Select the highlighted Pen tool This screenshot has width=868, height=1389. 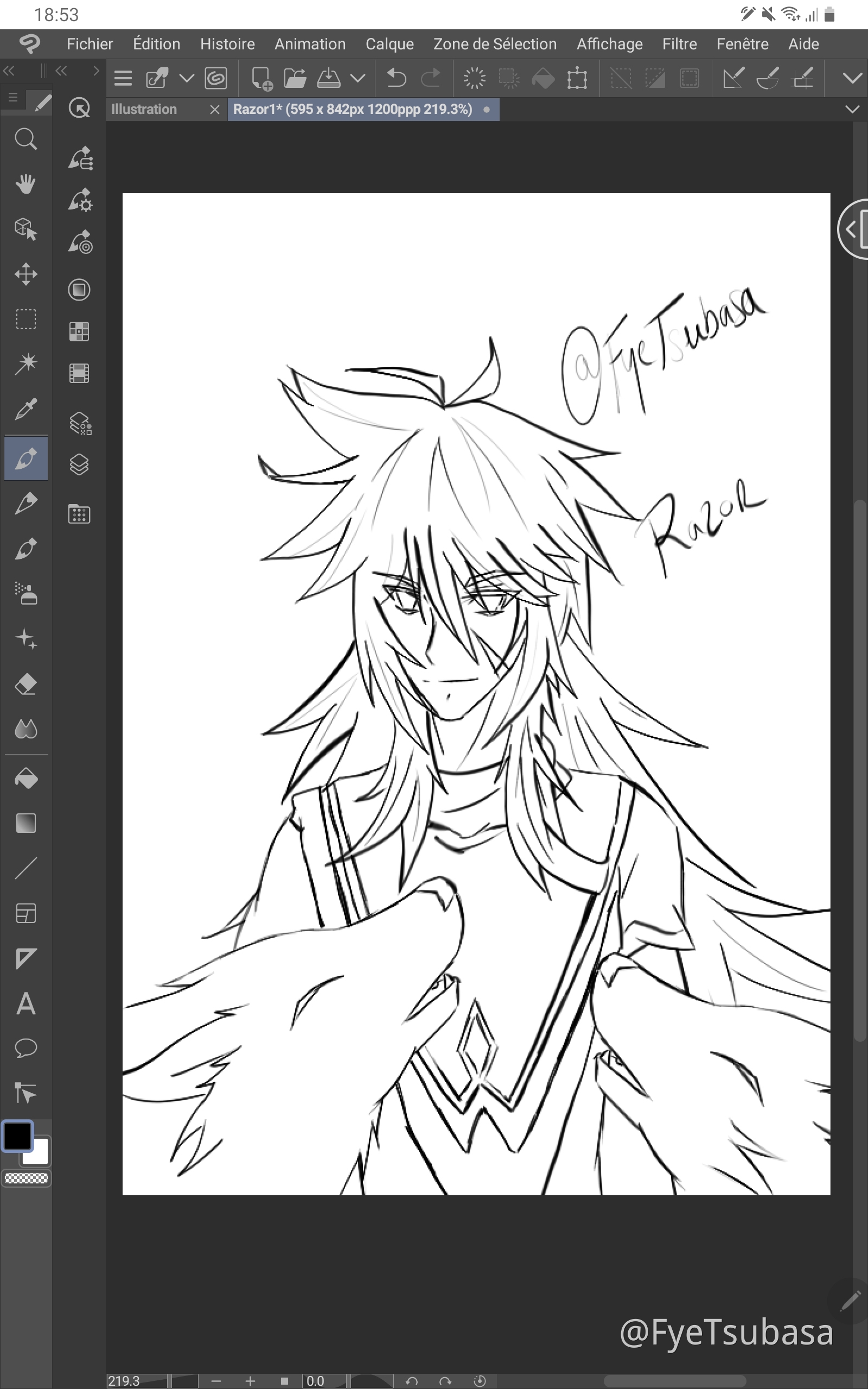(x=26, y=458)
